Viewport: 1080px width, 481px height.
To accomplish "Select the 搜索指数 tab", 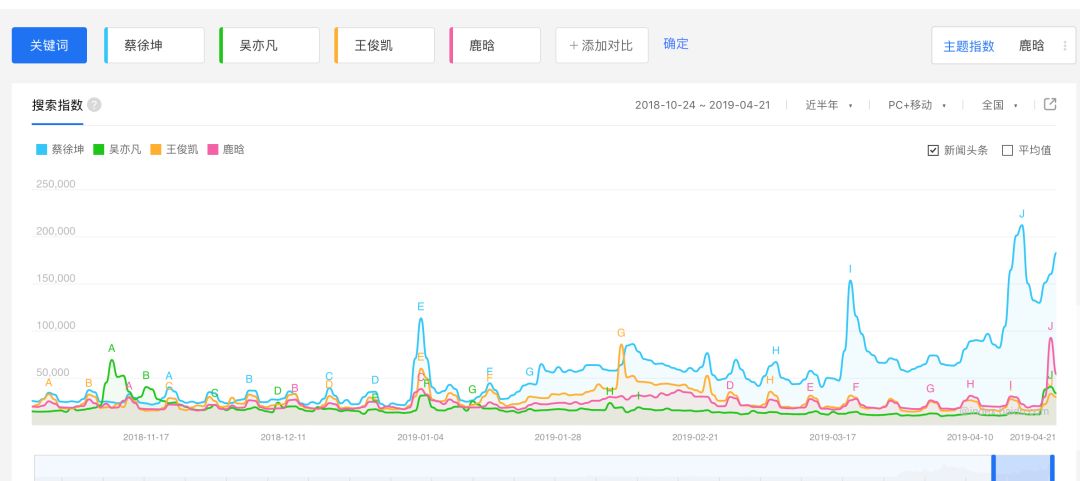I will (x=57, y=105).
